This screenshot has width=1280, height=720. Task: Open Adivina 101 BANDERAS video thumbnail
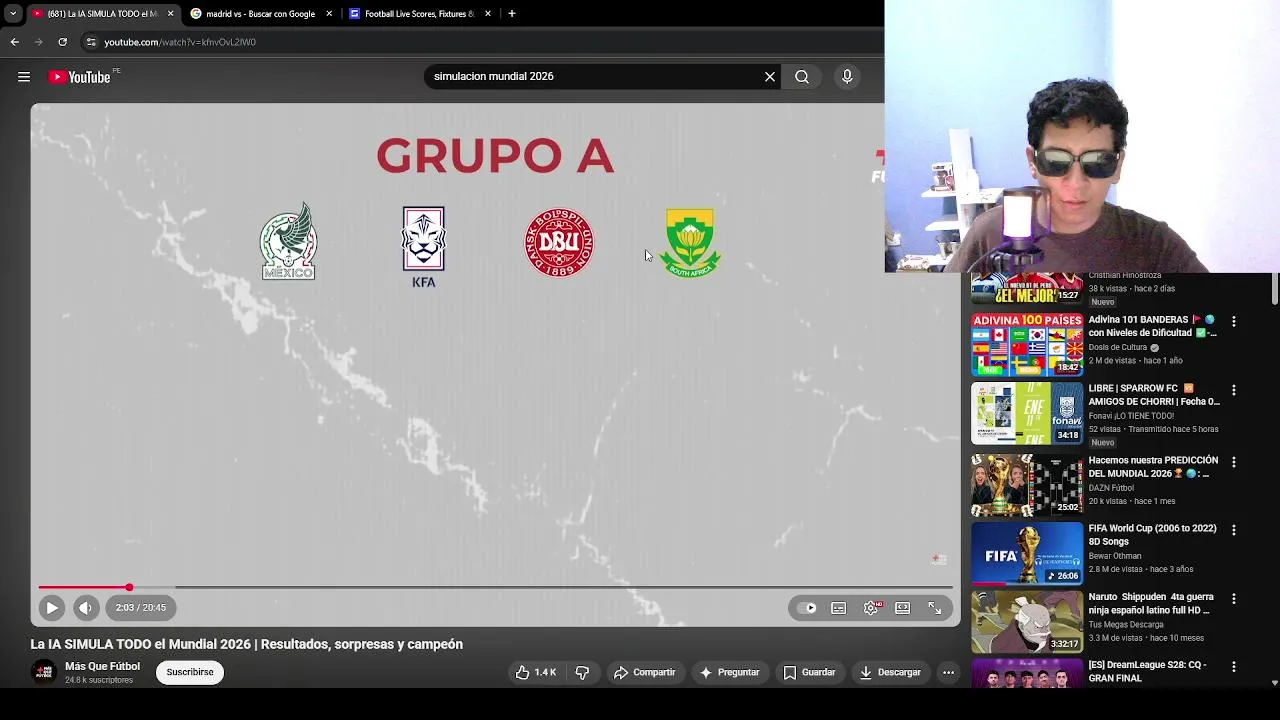pyautogui.click(x=1027, y=345)
